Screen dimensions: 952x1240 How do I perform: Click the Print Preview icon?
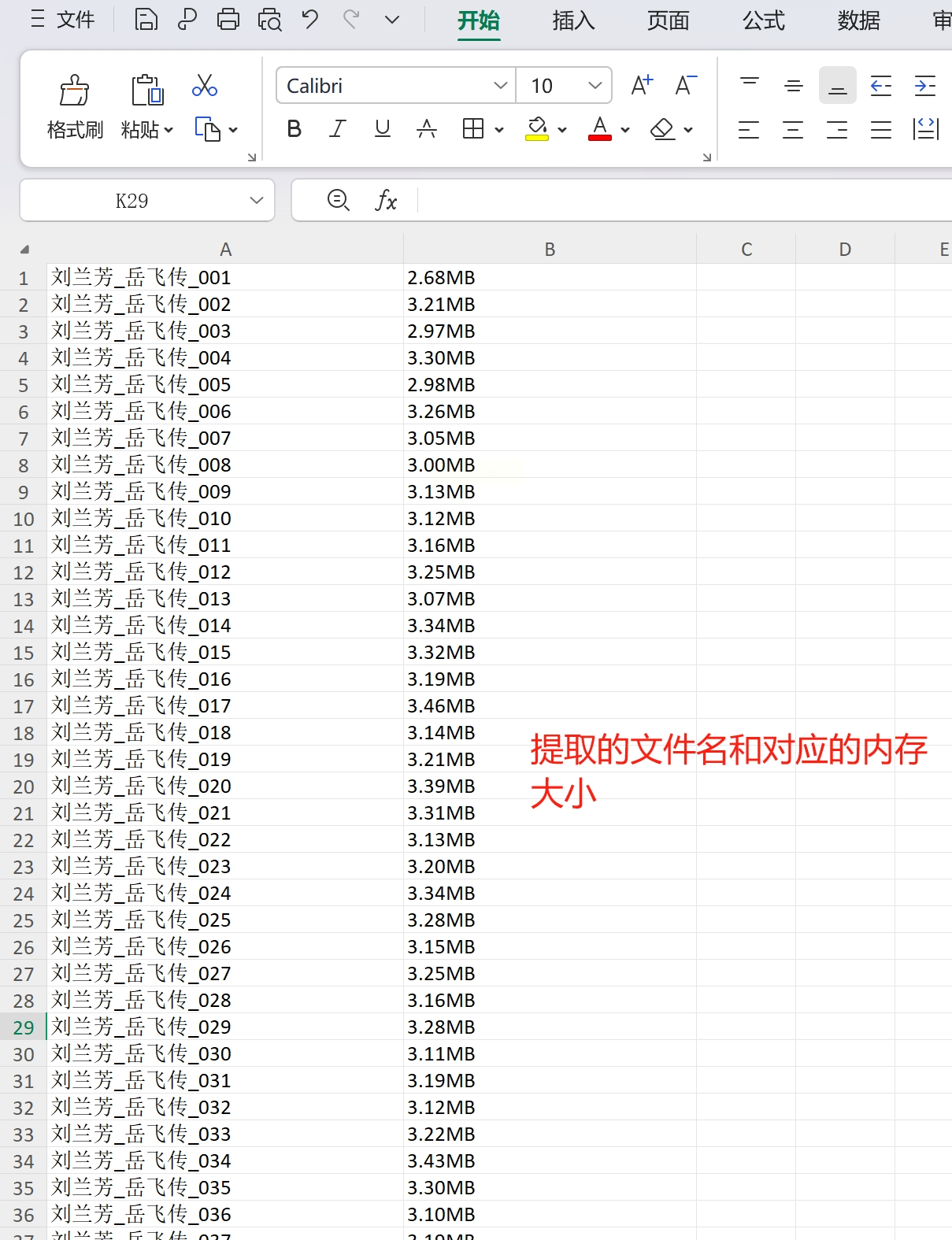[269, 20]
